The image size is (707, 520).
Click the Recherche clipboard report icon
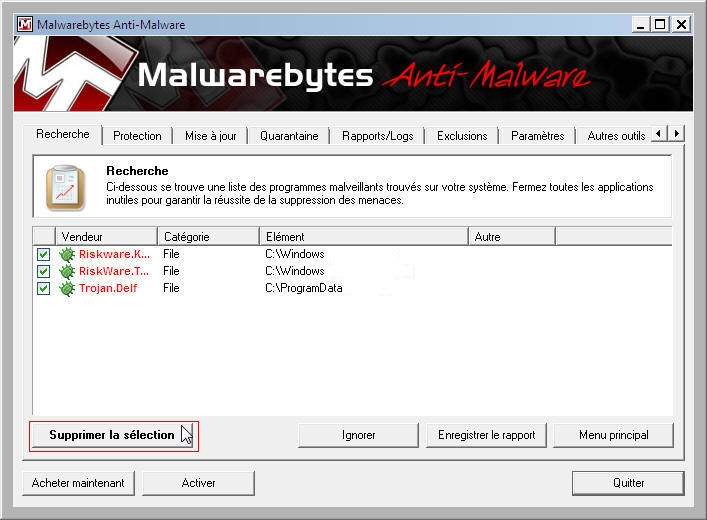click(x=65, y=188)
